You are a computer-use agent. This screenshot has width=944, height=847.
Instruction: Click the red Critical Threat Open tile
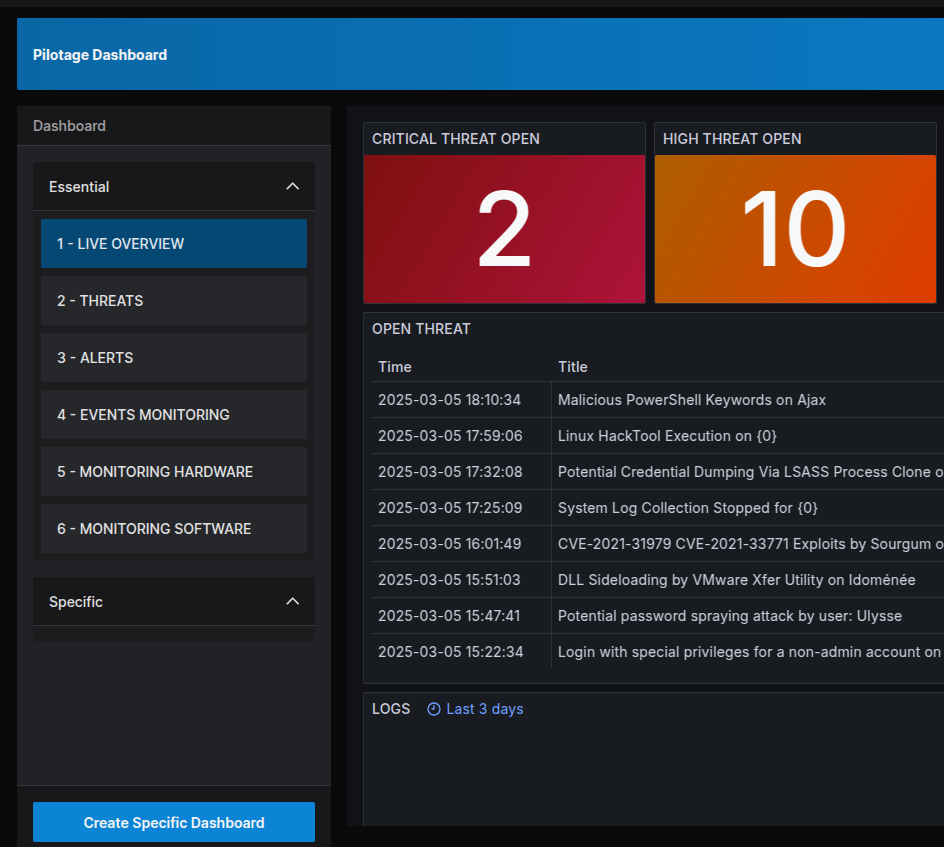pyautogui.click(x=504, y=229)
